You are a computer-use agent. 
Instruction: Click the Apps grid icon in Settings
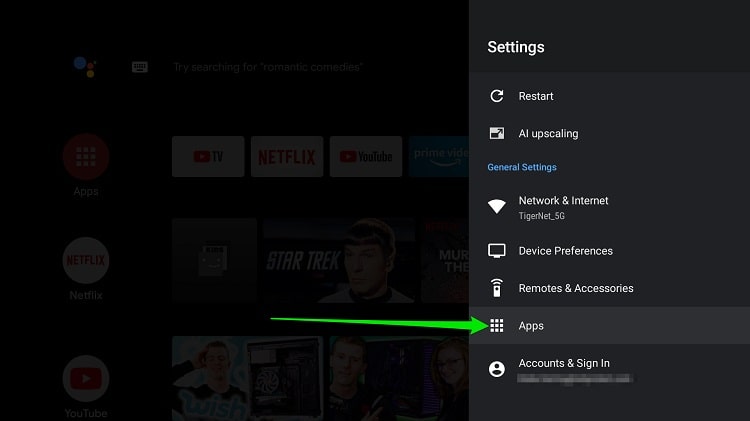(496, 325)
